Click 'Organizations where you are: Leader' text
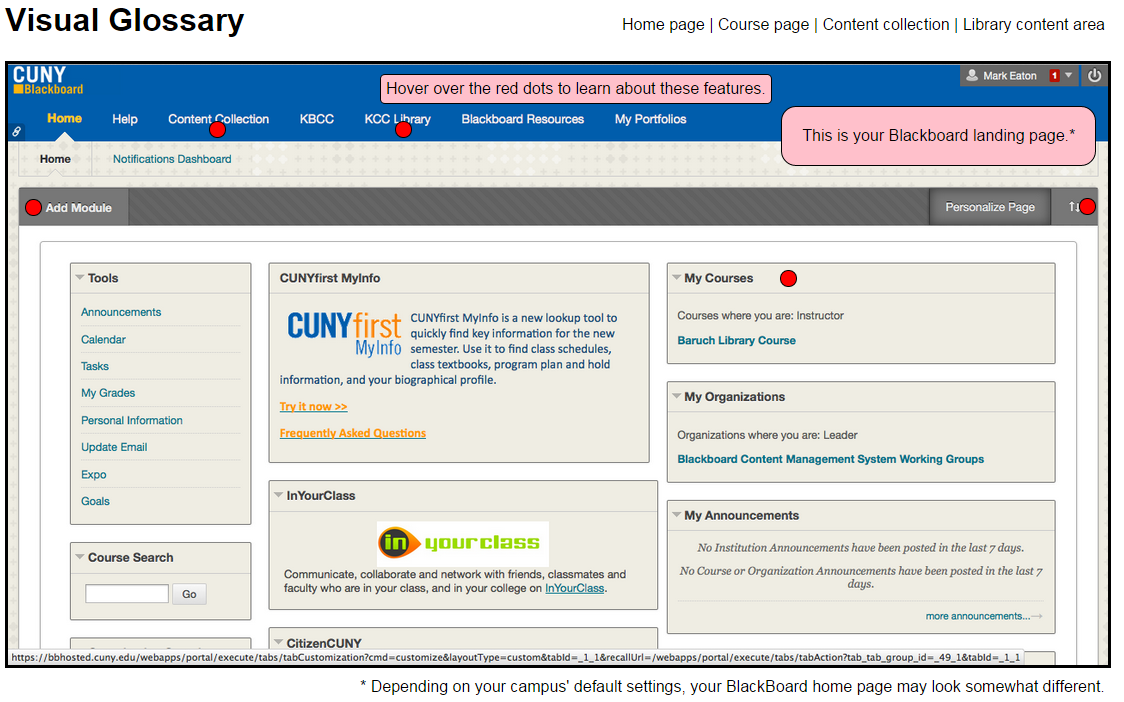Image resolution: width=1124 pixels, height=702 pixels. (x=767, y=435)
